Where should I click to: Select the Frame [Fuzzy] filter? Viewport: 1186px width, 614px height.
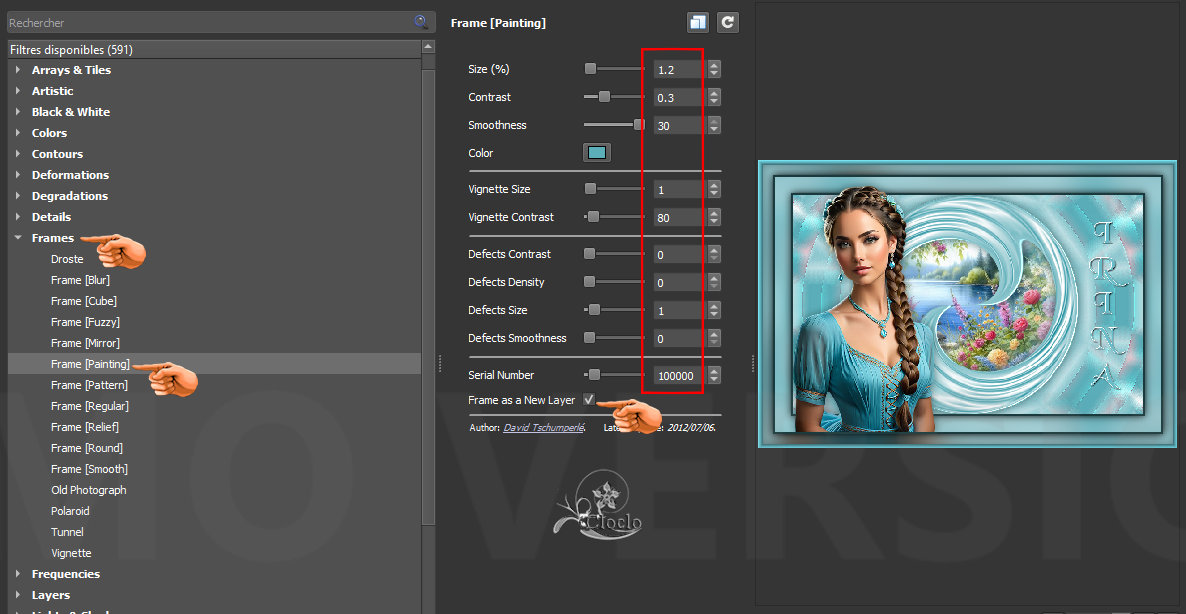(x=85, y=322)
